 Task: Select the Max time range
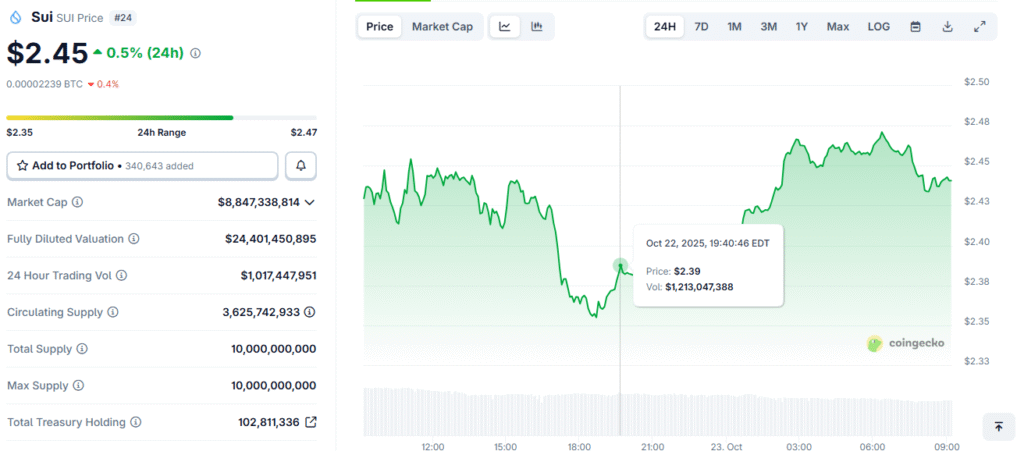(x=838, y=27)
